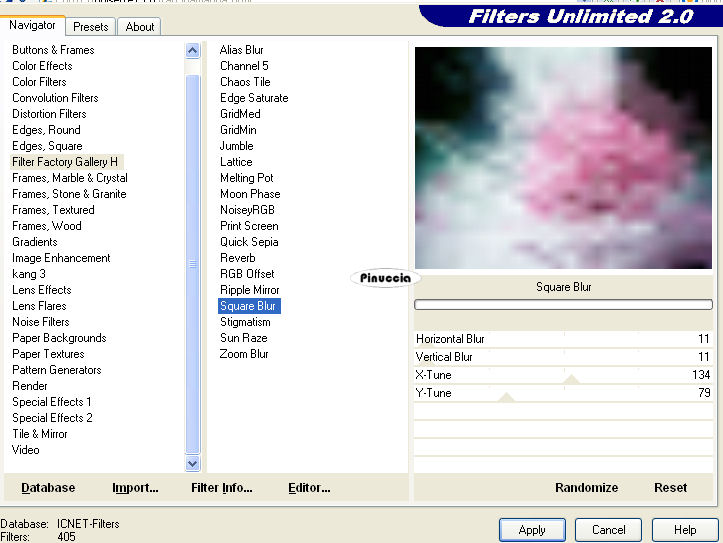The width and height of the screenshot is (723, 543).
Task: Select Distortion Filters category
Action: [x=49, y=114]
